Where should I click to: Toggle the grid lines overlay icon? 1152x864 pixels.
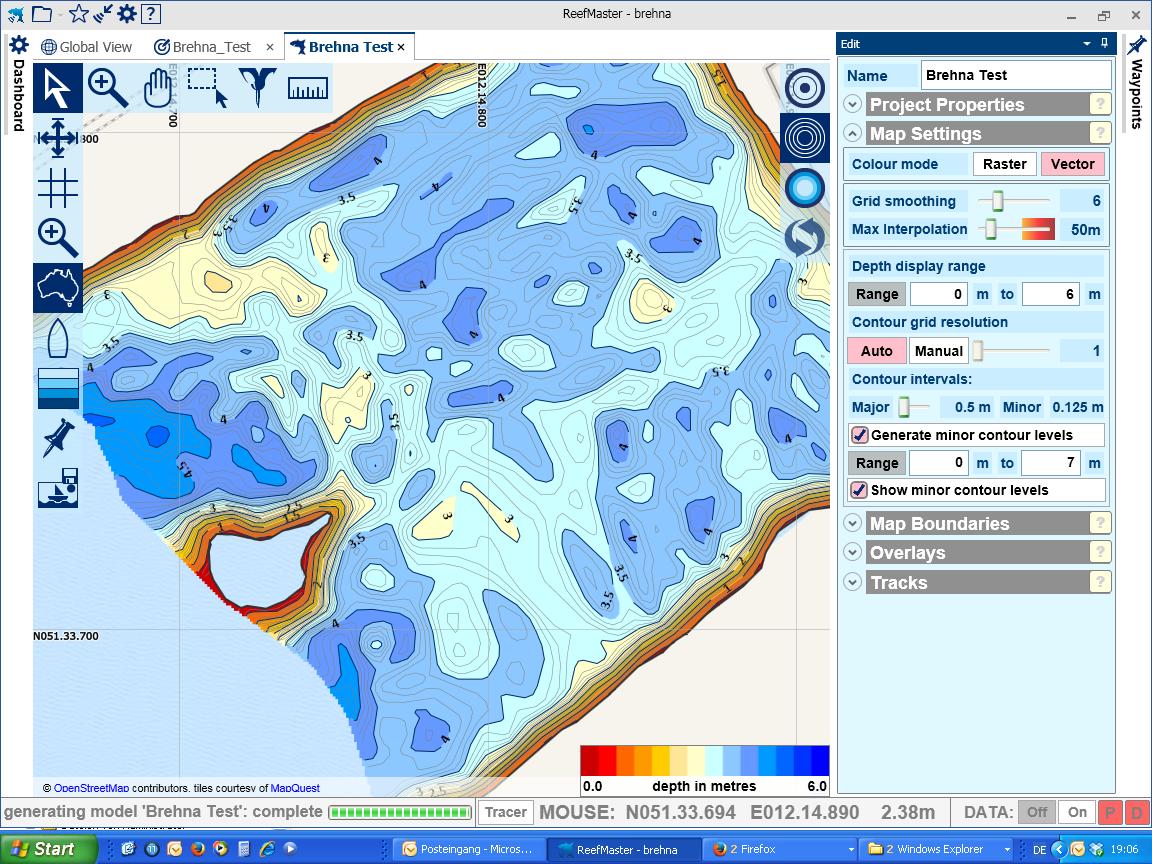pyautogui.click(x=57, y=187)
